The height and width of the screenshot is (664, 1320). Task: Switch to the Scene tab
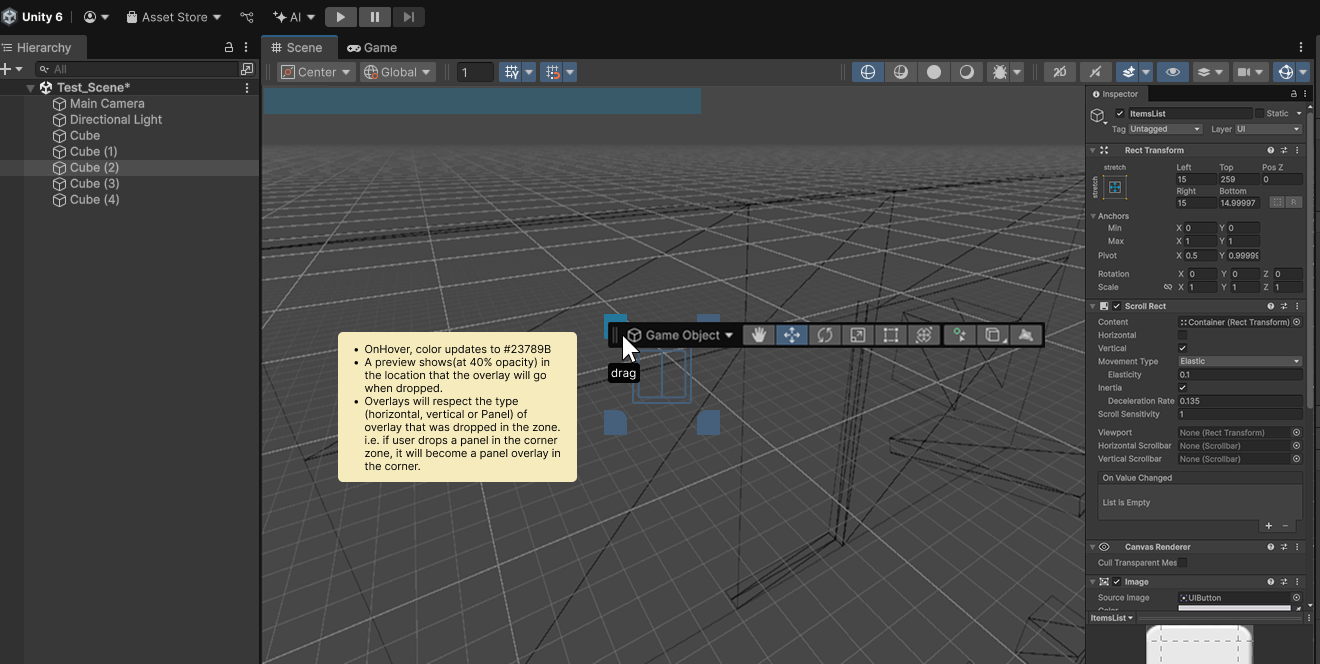297,47
